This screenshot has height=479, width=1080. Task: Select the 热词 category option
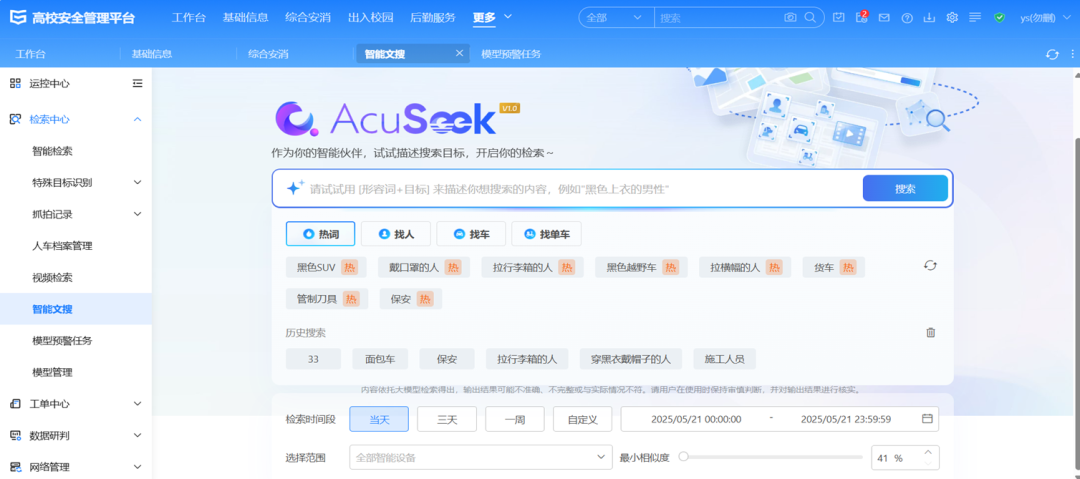click(321, 234)
